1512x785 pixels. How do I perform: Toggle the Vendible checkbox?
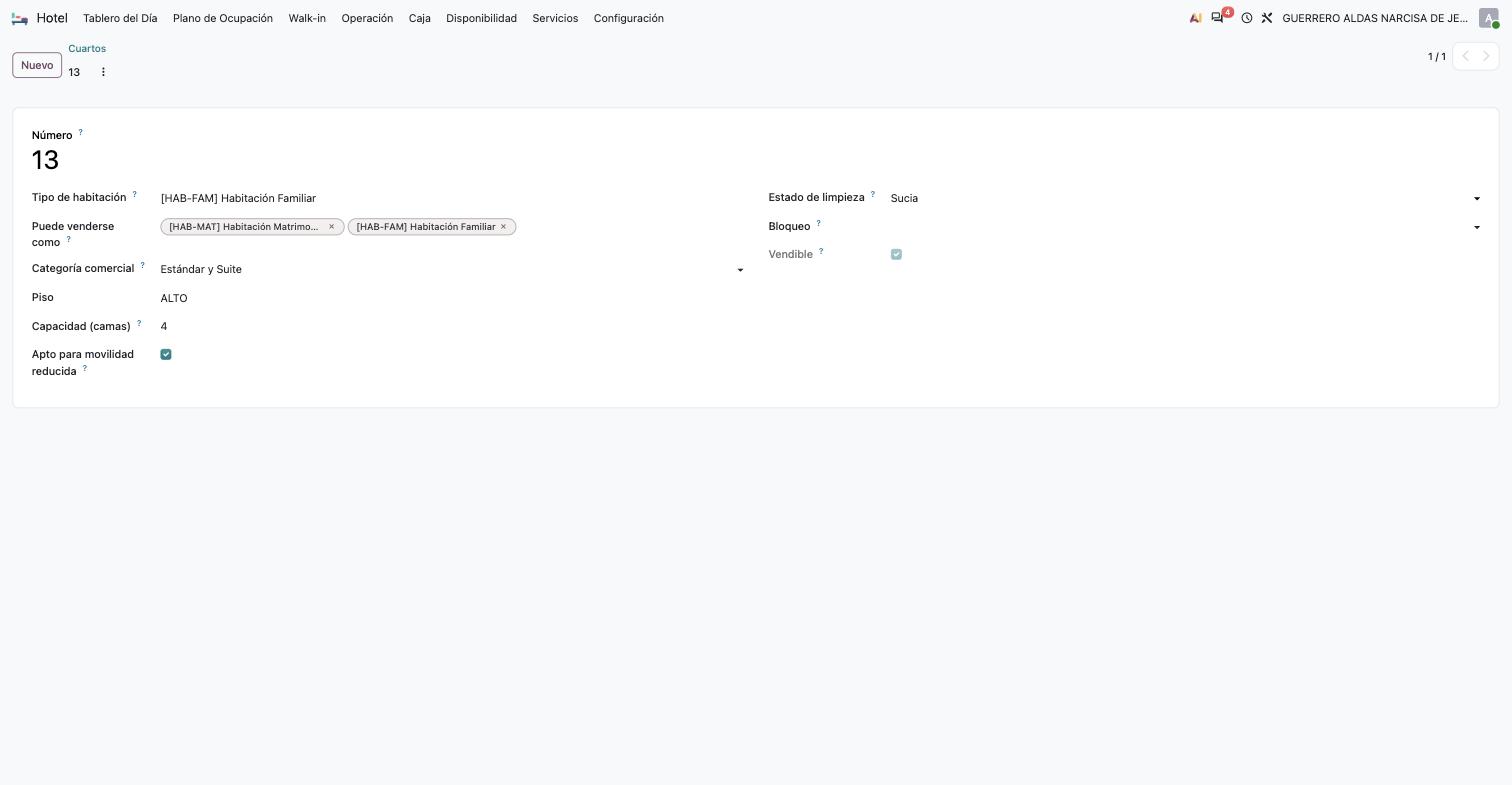(x=896, y=254)
